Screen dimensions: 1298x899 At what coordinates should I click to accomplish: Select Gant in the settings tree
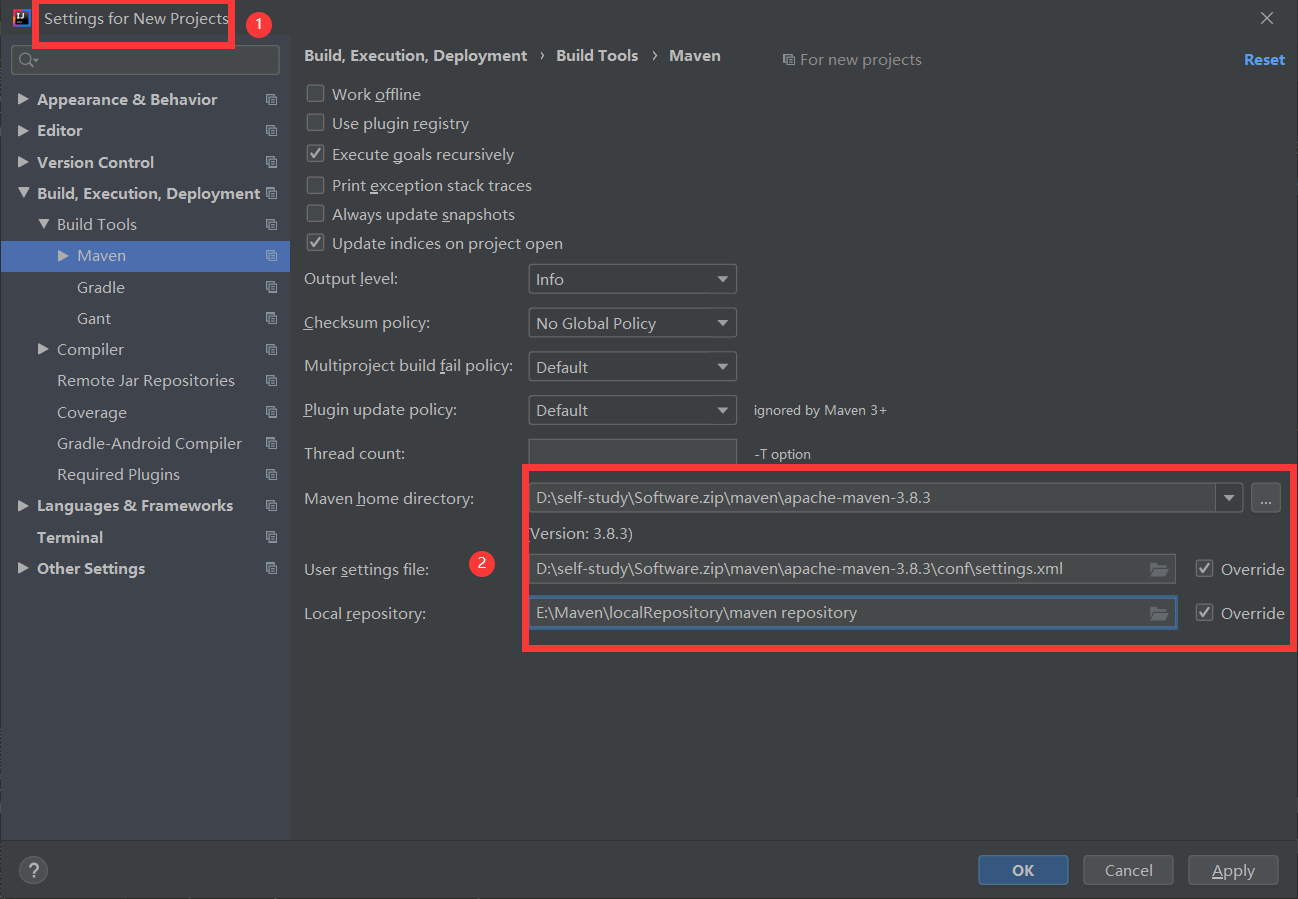pos(94,318)
